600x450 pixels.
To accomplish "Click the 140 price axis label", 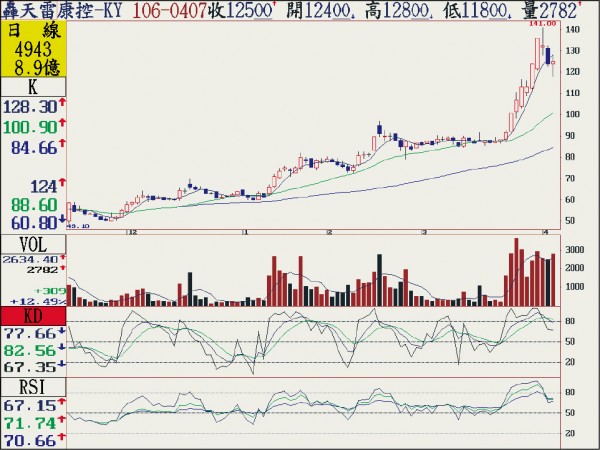I will pyautogui.click(x=572, y=29).
